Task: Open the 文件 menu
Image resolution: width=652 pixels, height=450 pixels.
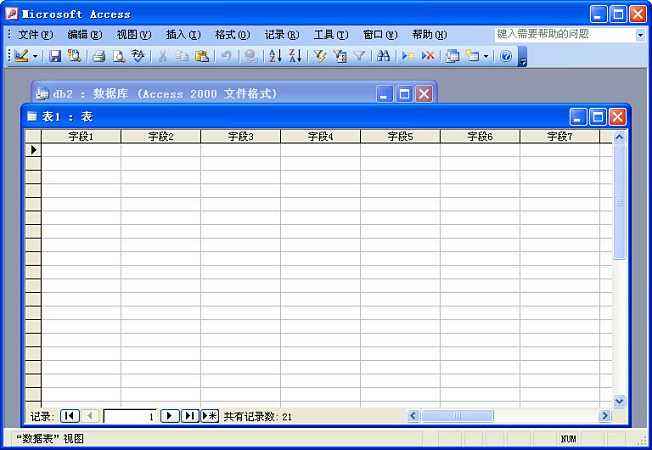Action: [35, 35]
